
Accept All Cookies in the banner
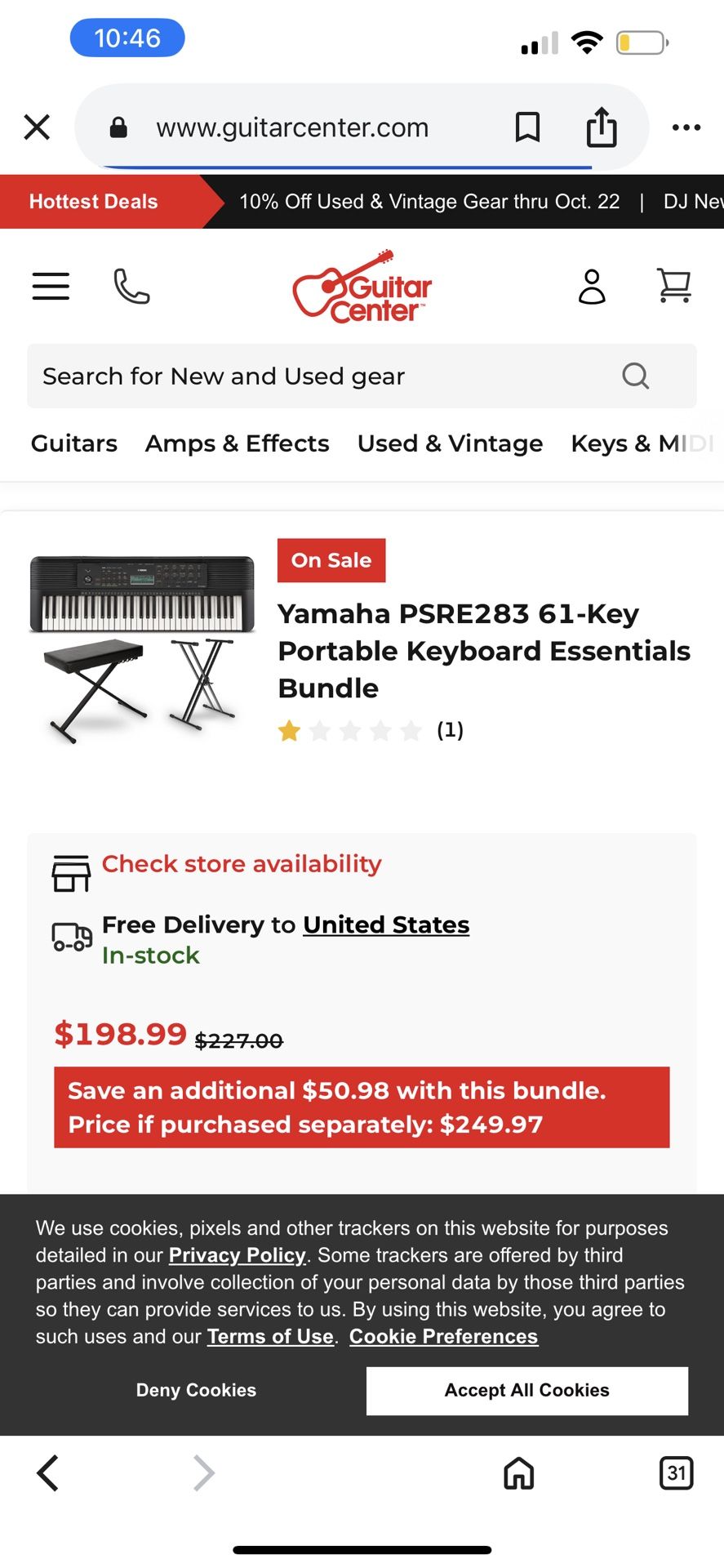[x=526, y=1390]
